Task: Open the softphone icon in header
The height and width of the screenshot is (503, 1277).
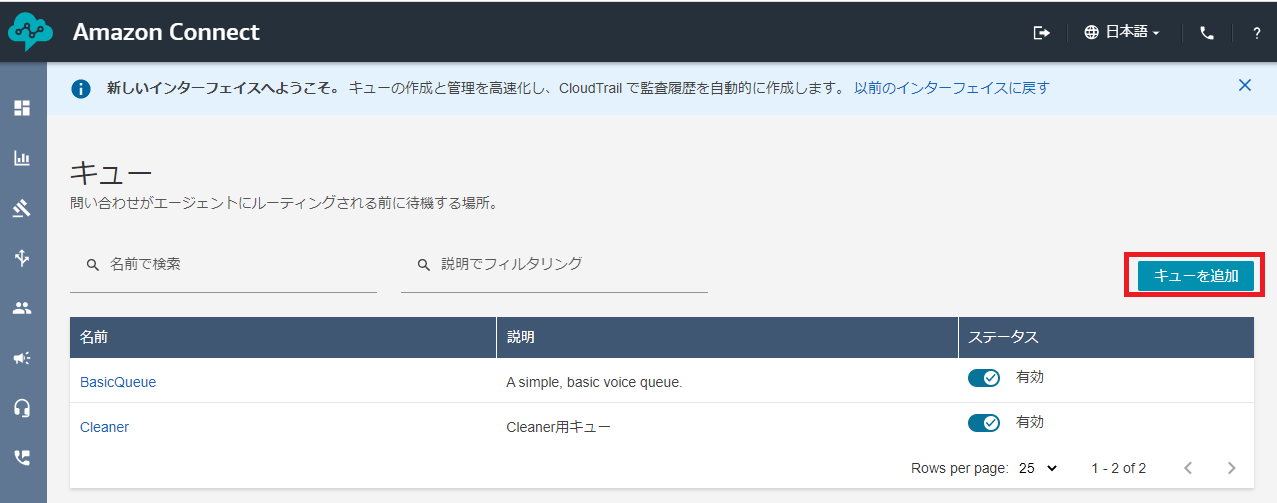Action: coord(1207,33)
